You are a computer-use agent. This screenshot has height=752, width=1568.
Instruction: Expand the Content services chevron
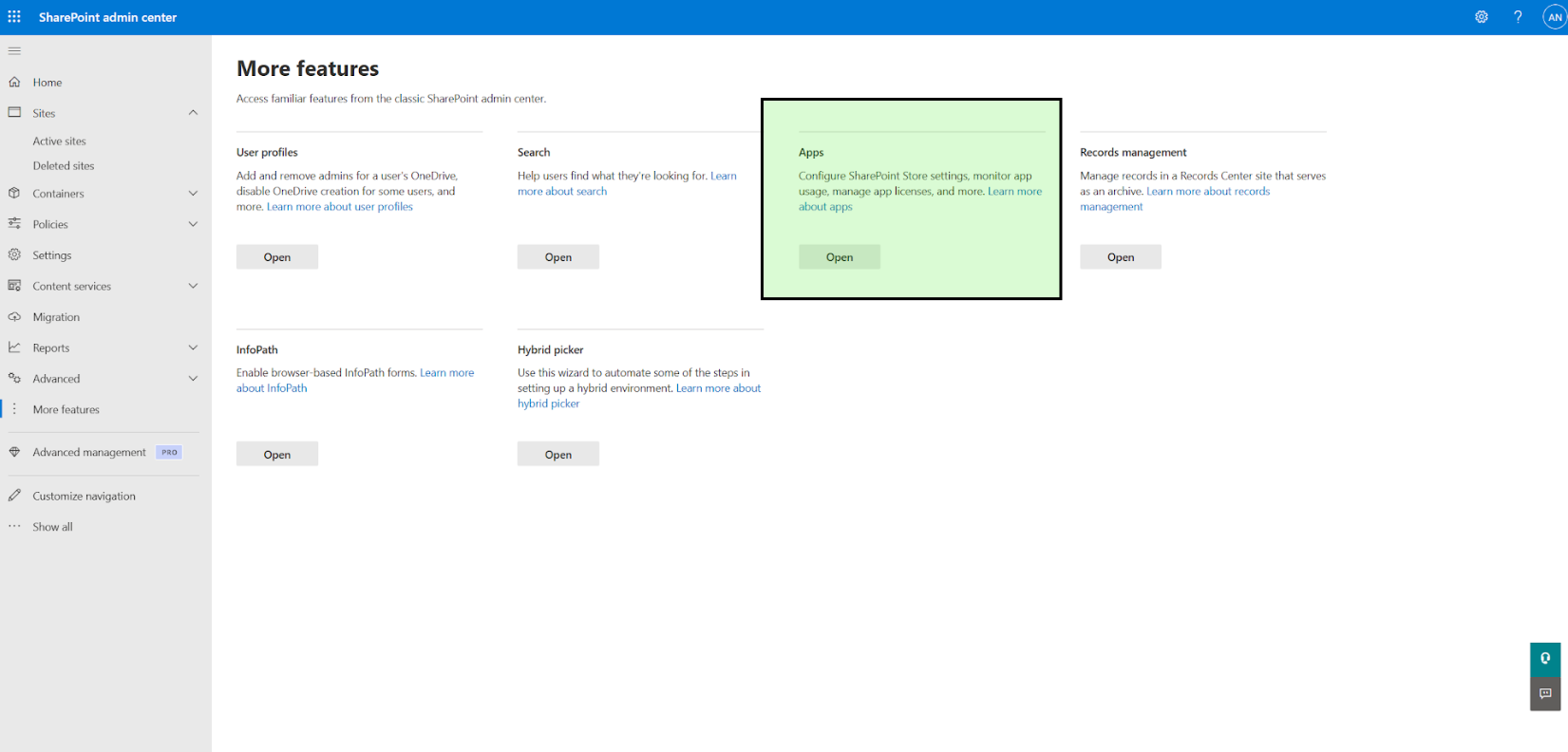[193, 286]
